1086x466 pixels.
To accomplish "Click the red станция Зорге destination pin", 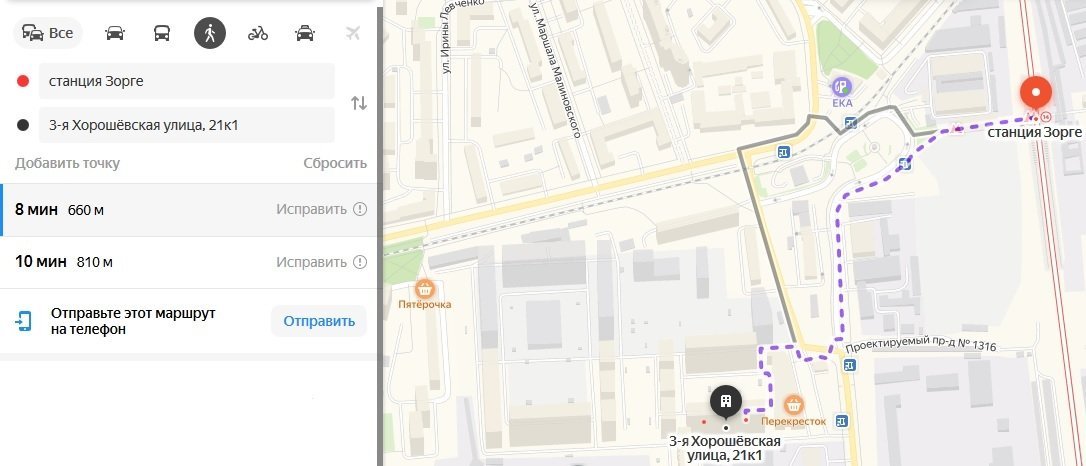I will coord(1035,97).
